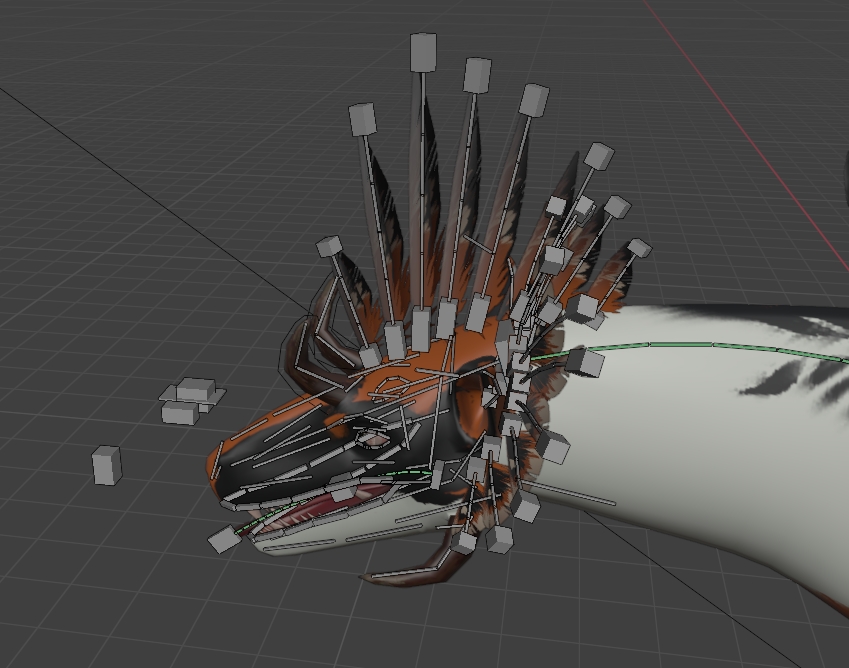
Task: Select the cube where the green curve starts
Action: tap(583, 362)
